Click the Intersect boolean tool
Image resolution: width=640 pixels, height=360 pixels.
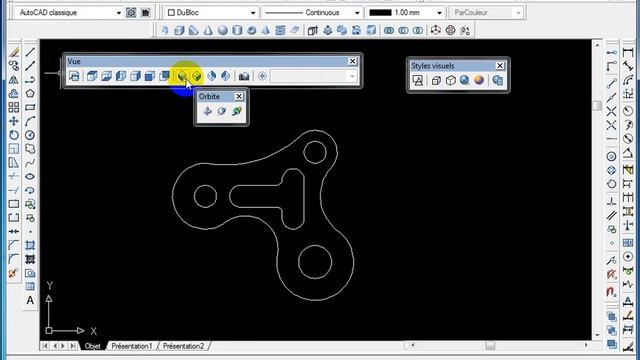pyautogui.click(x=418, y=30)
